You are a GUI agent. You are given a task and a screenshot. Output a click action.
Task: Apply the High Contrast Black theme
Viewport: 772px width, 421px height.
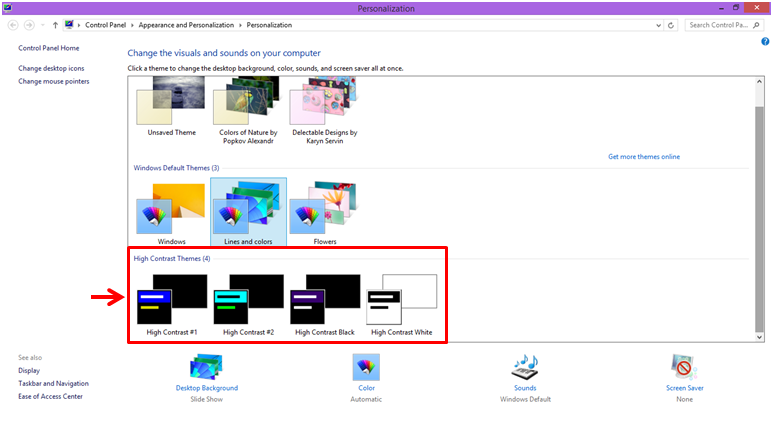pyautogui.click(x=324, y=305)
